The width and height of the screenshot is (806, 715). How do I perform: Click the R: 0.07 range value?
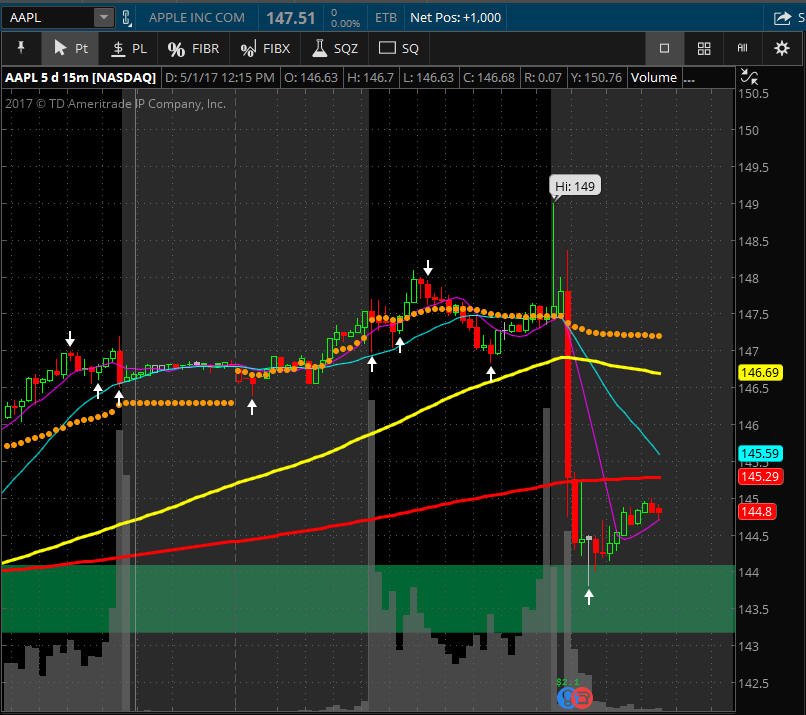click(542, 78)
